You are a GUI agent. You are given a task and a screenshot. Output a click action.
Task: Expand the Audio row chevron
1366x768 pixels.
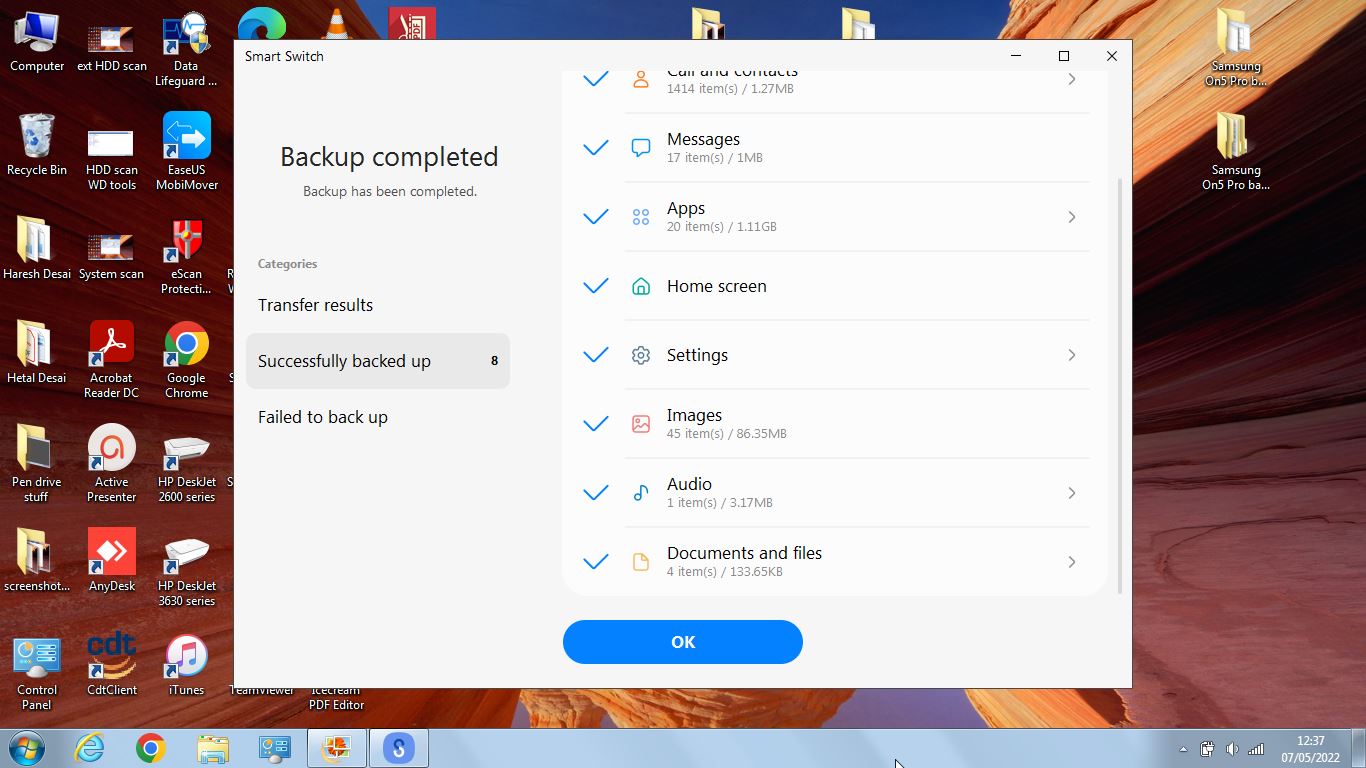tap(1072, 493)
